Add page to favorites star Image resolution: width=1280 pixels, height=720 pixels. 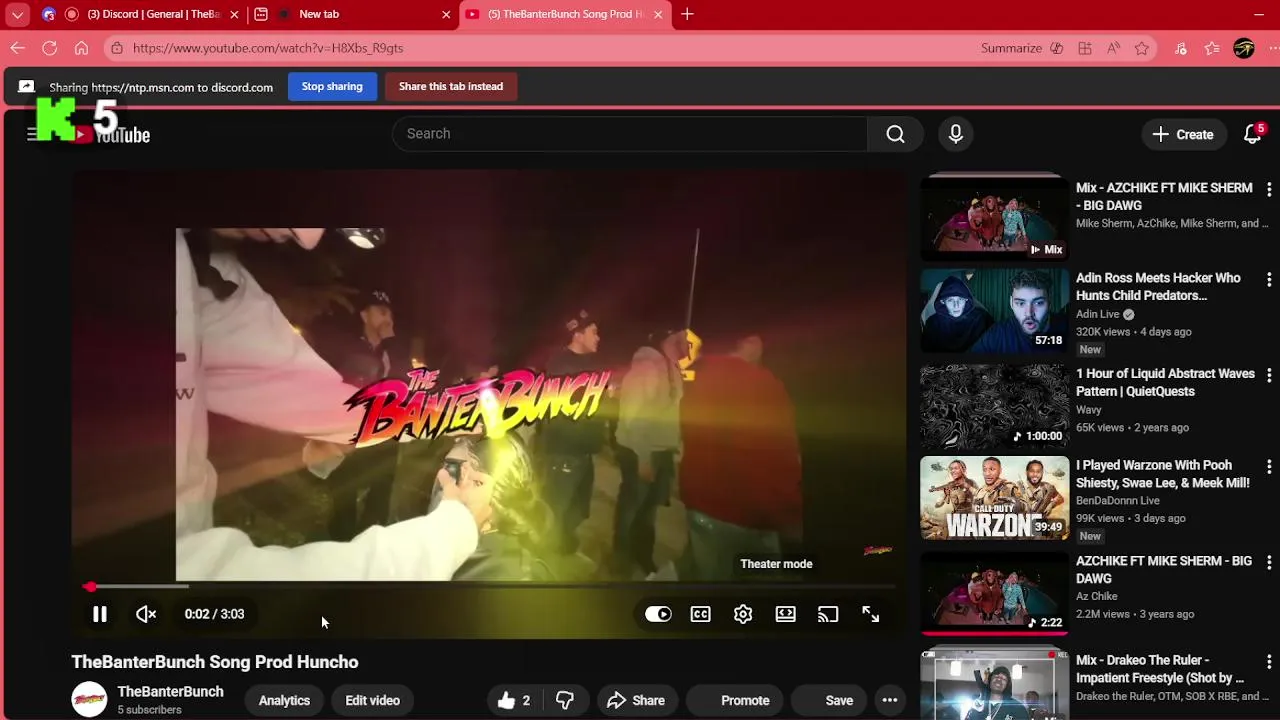point(1142,48)
